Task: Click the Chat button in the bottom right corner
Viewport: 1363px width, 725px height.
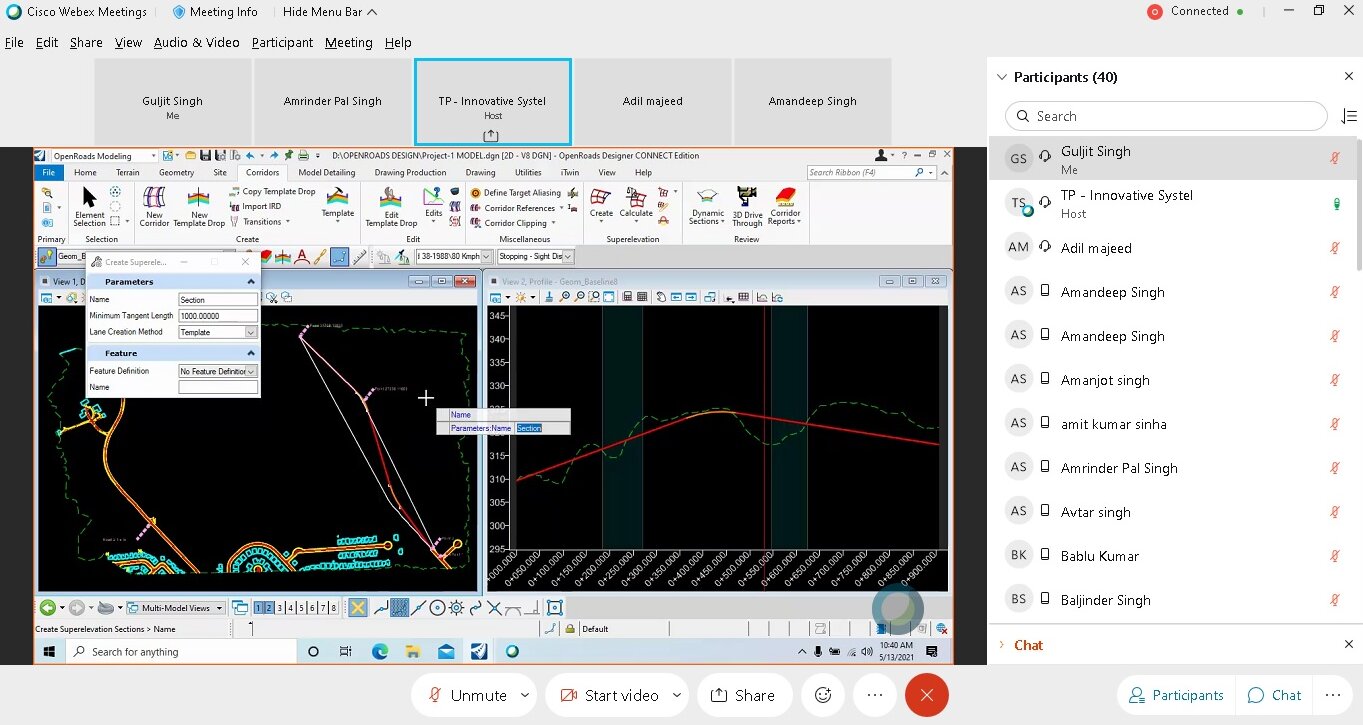Action: tap(1275, 695)
